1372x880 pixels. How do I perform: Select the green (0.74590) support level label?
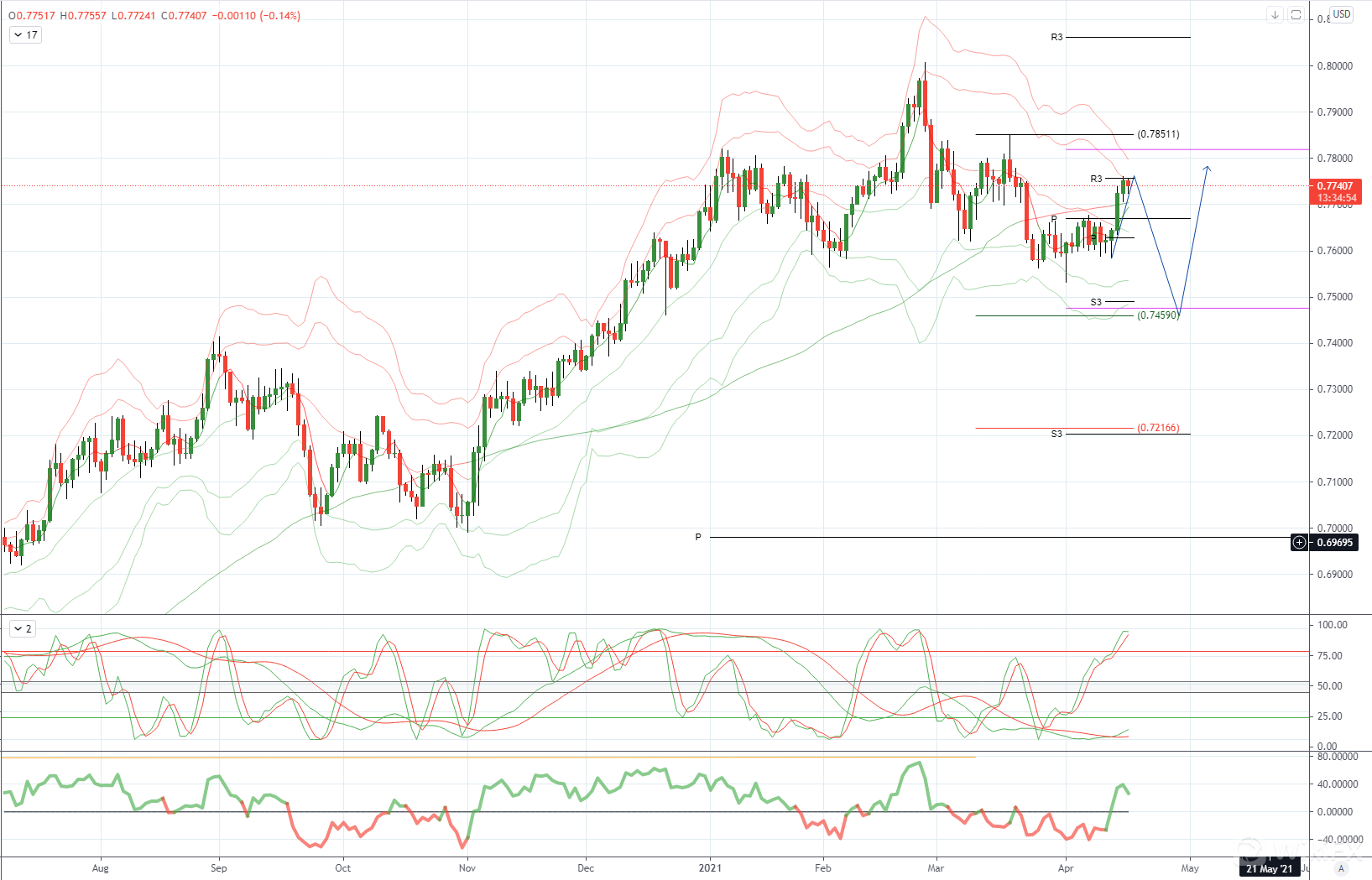1157,315
